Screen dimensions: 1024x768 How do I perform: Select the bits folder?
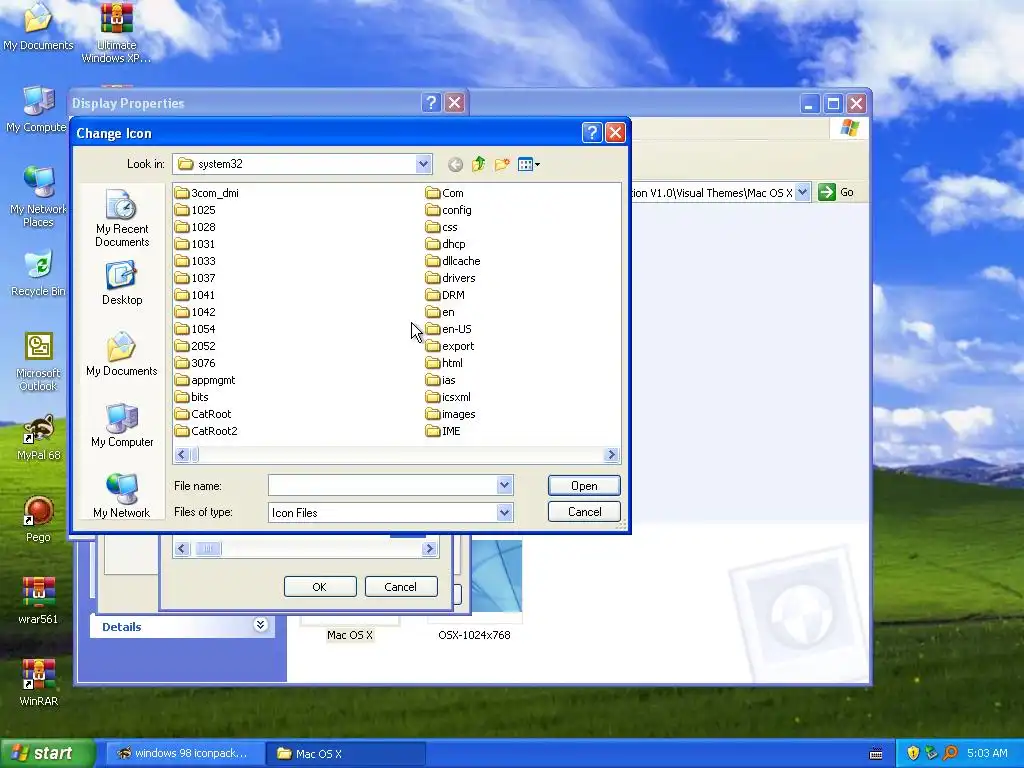192,396
